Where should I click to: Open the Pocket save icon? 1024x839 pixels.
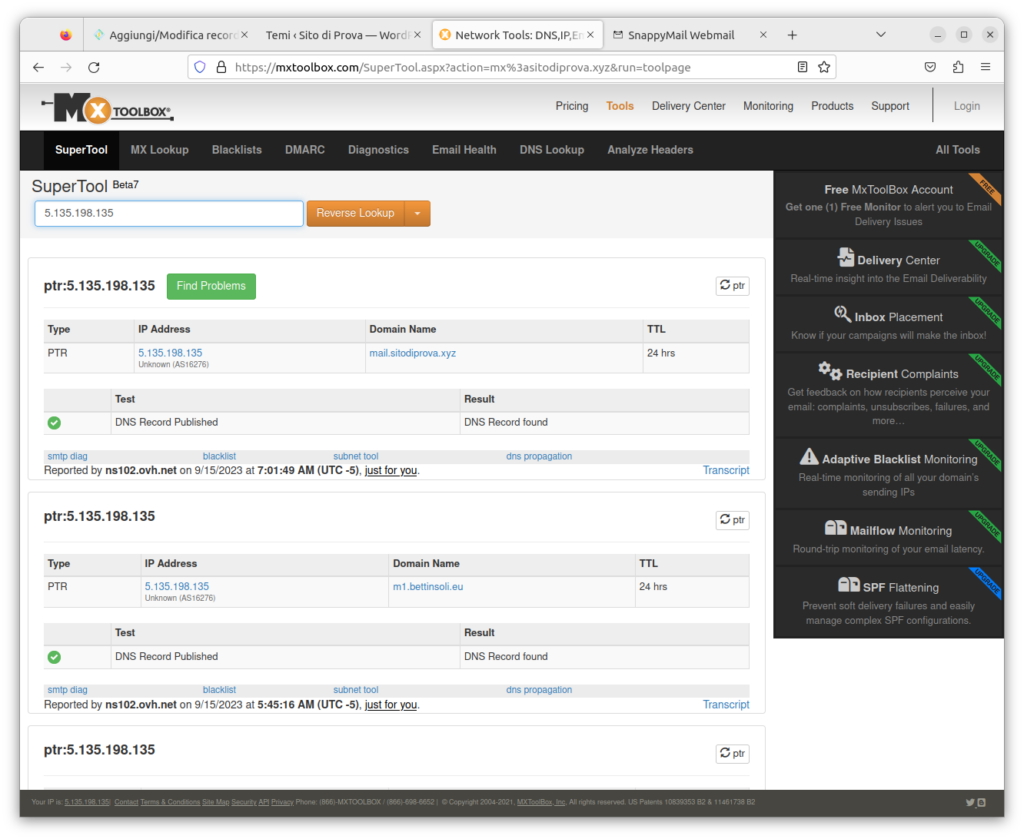tap(931, 67)
